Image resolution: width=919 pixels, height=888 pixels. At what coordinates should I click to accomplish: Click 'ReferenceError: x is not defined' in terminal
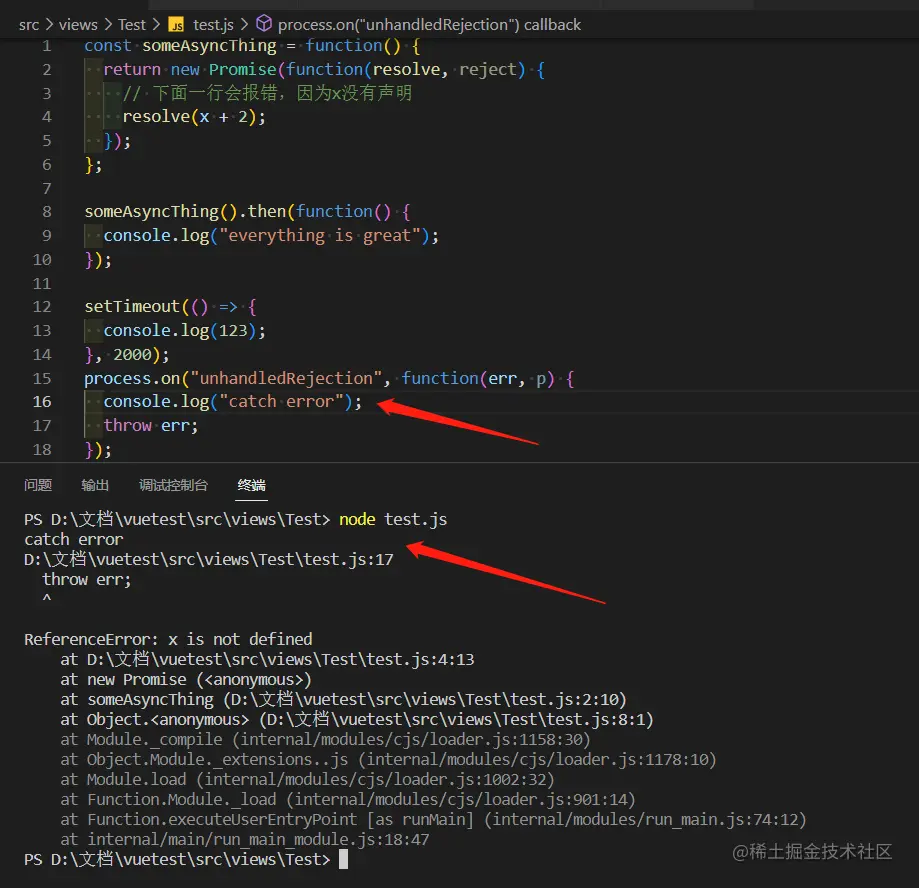168,639
